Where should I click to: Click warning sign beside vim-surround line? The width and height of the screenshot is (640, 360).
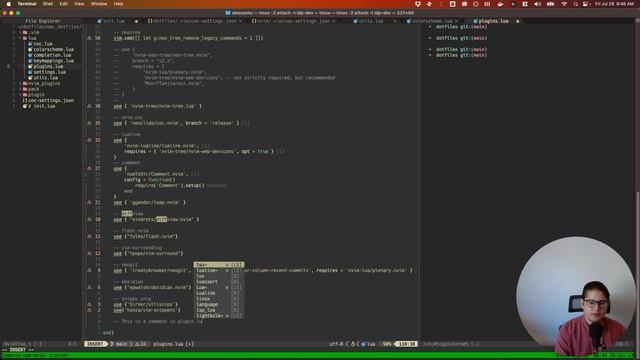point(89,253)
